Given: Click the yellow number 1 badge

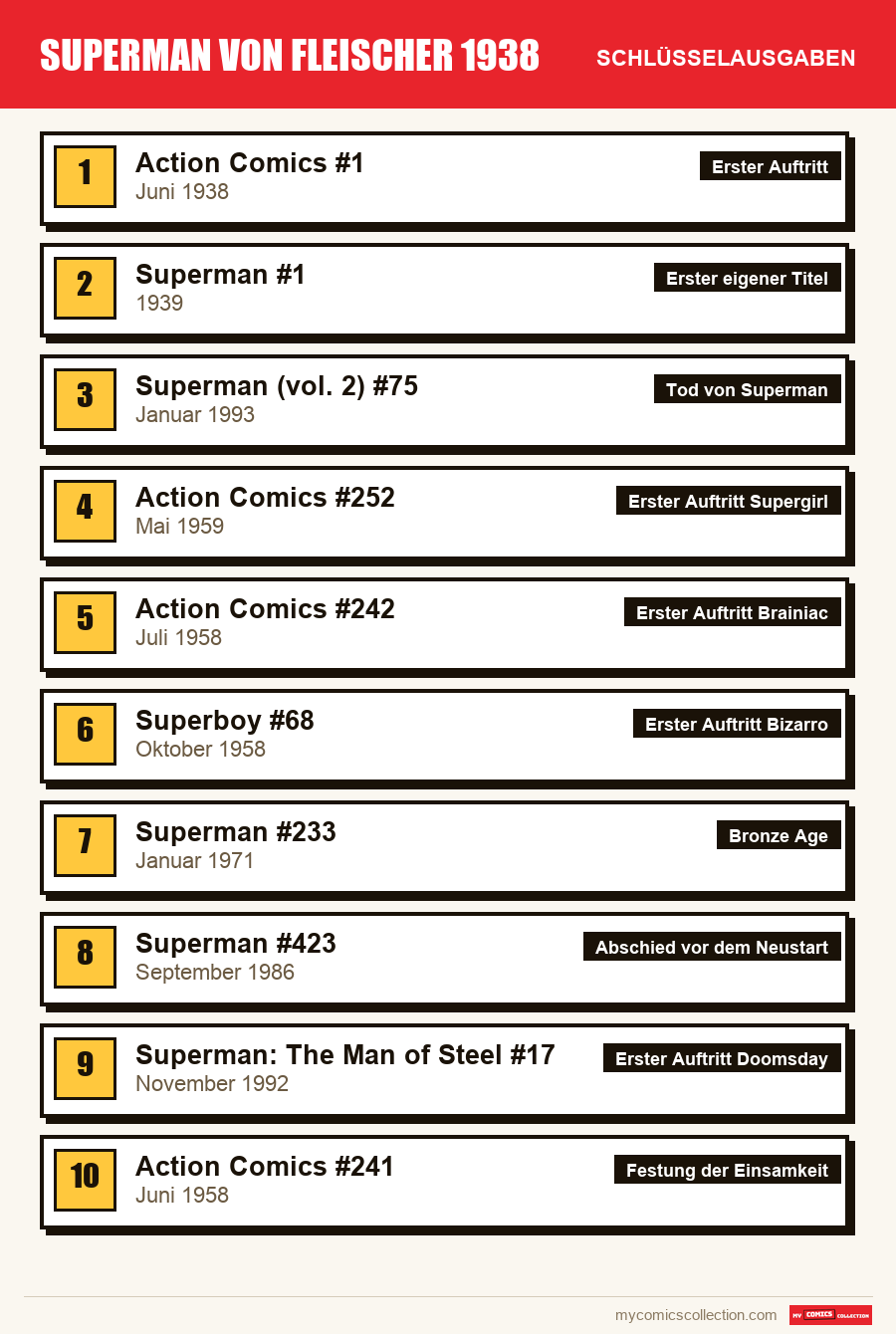Looking at the screenshot, I should 85,177.
